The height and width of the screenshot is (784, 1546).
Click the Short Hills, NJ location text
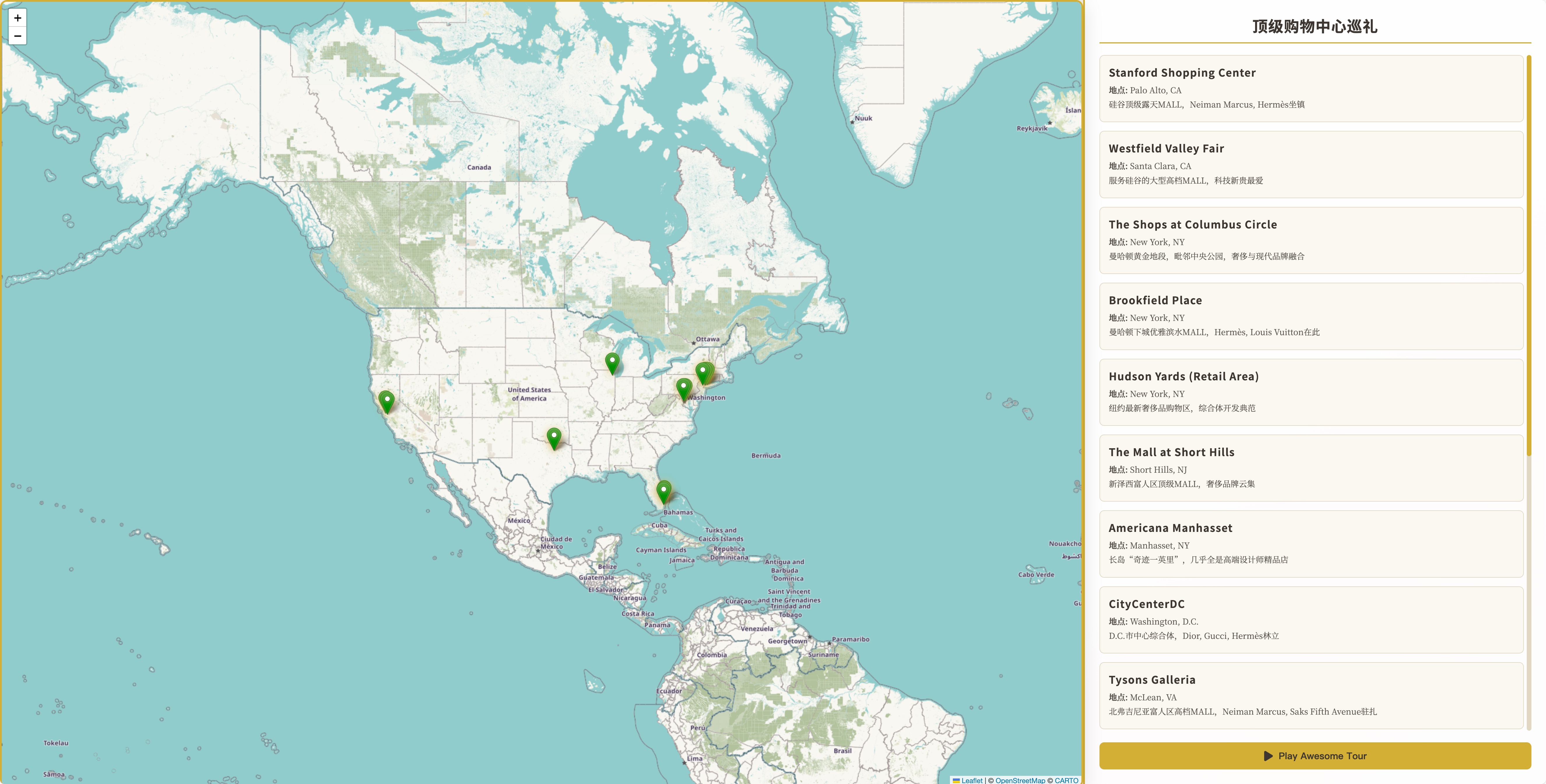(x=1158, y=470)
